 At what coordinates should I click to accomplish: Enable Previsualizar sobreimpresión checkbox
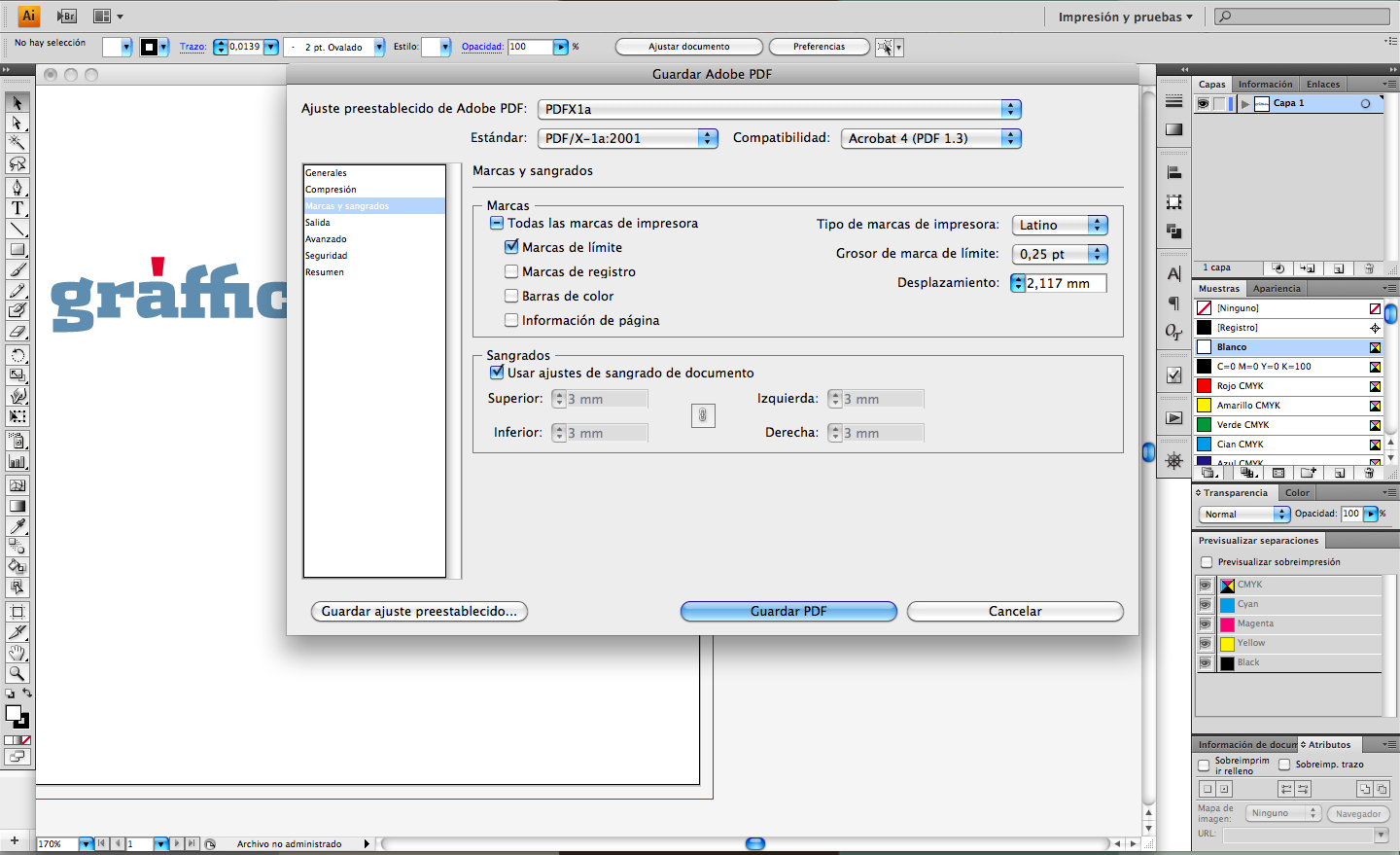[x=1207, y=562]
